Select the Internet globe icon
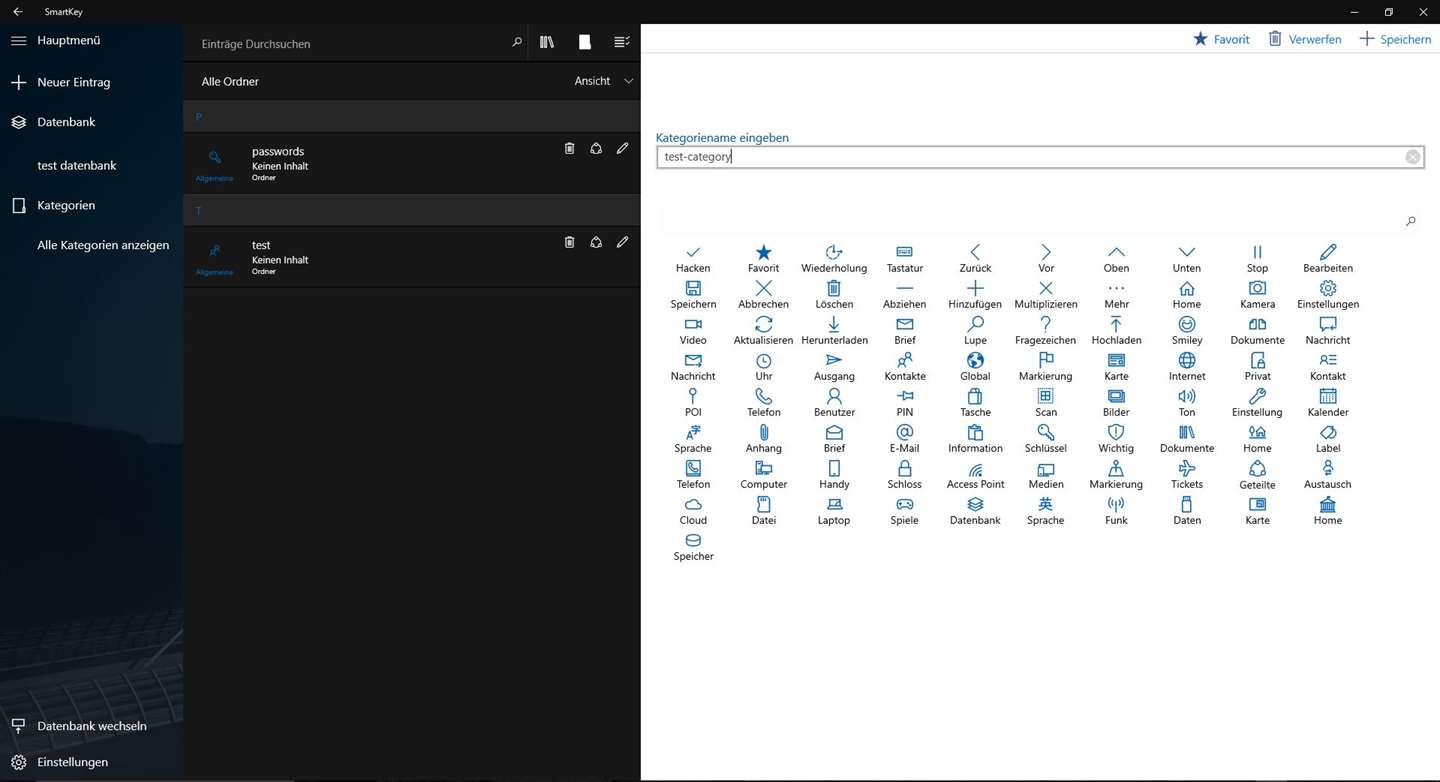 point(1187,366)
